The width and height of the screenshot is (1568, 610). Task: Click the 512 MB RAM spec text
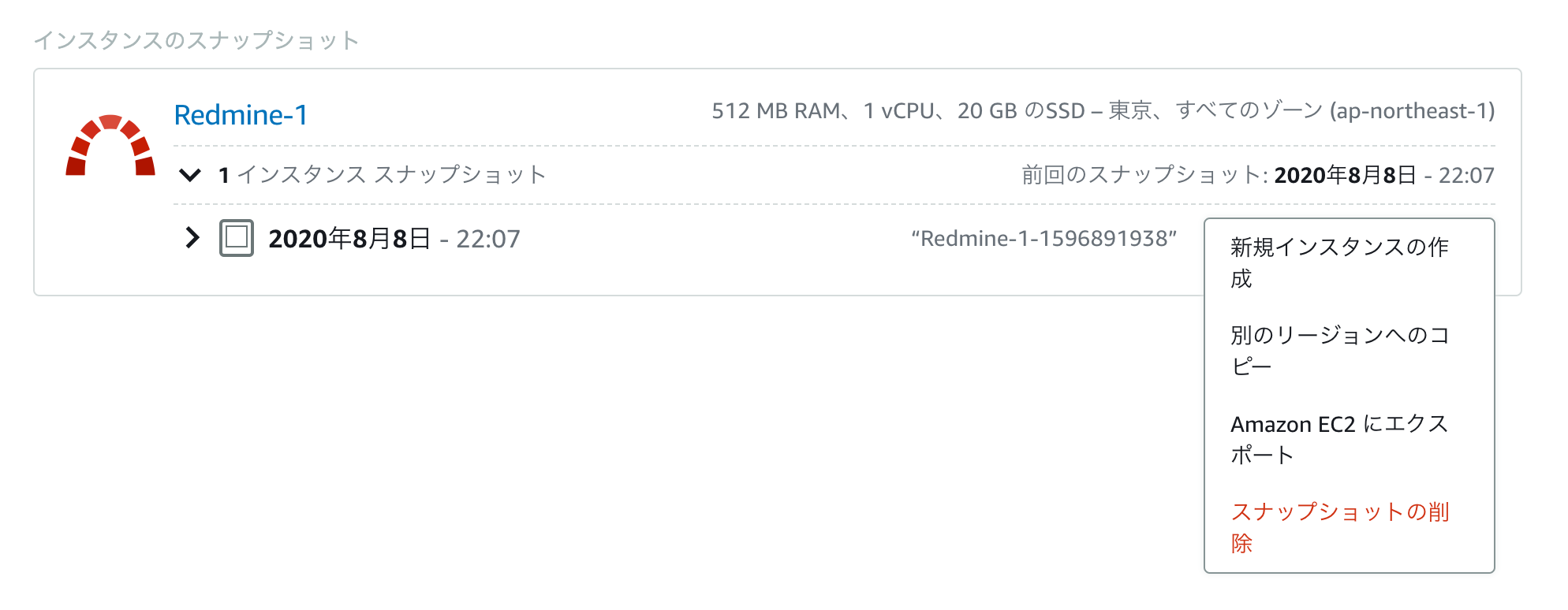[x=775, y=111]
